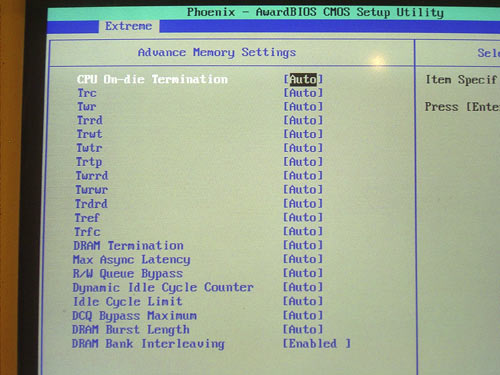This screenshot has width=500, height=375.
Task: Select the Twrrd setting label
Action: pos(92,176)
